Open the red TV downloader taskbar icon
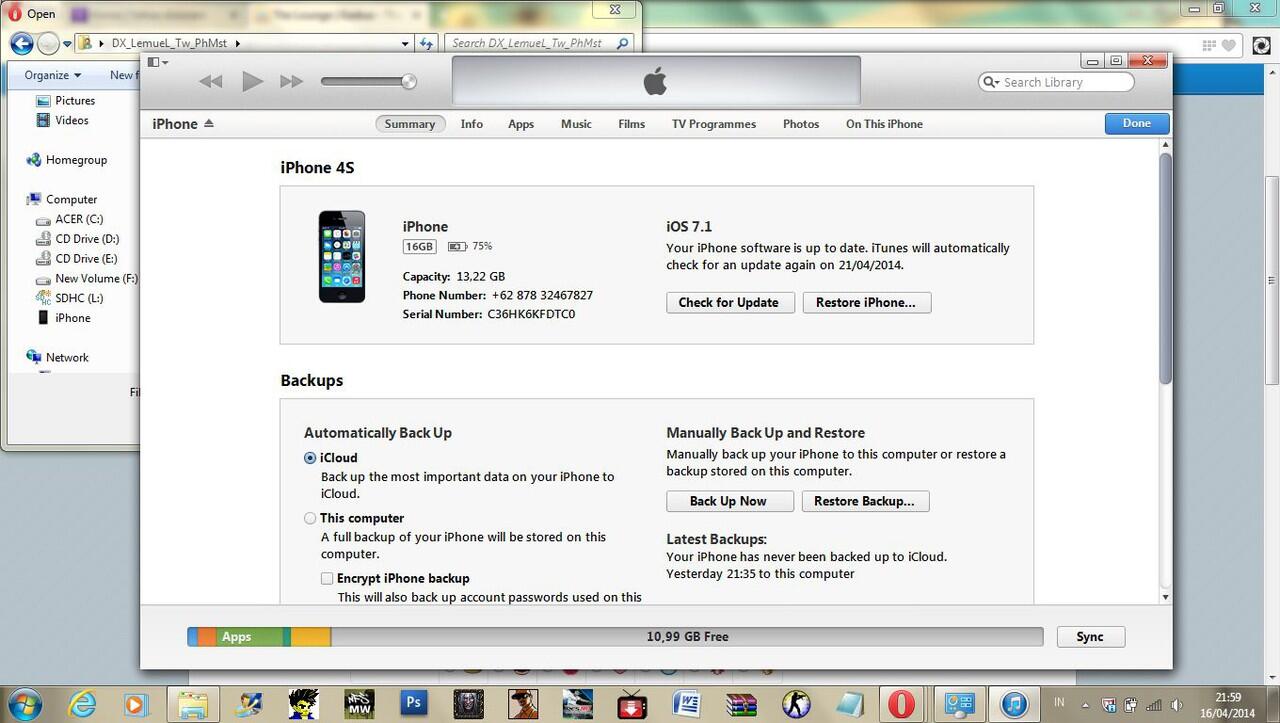1280x723 pixels. coord(632,703)
